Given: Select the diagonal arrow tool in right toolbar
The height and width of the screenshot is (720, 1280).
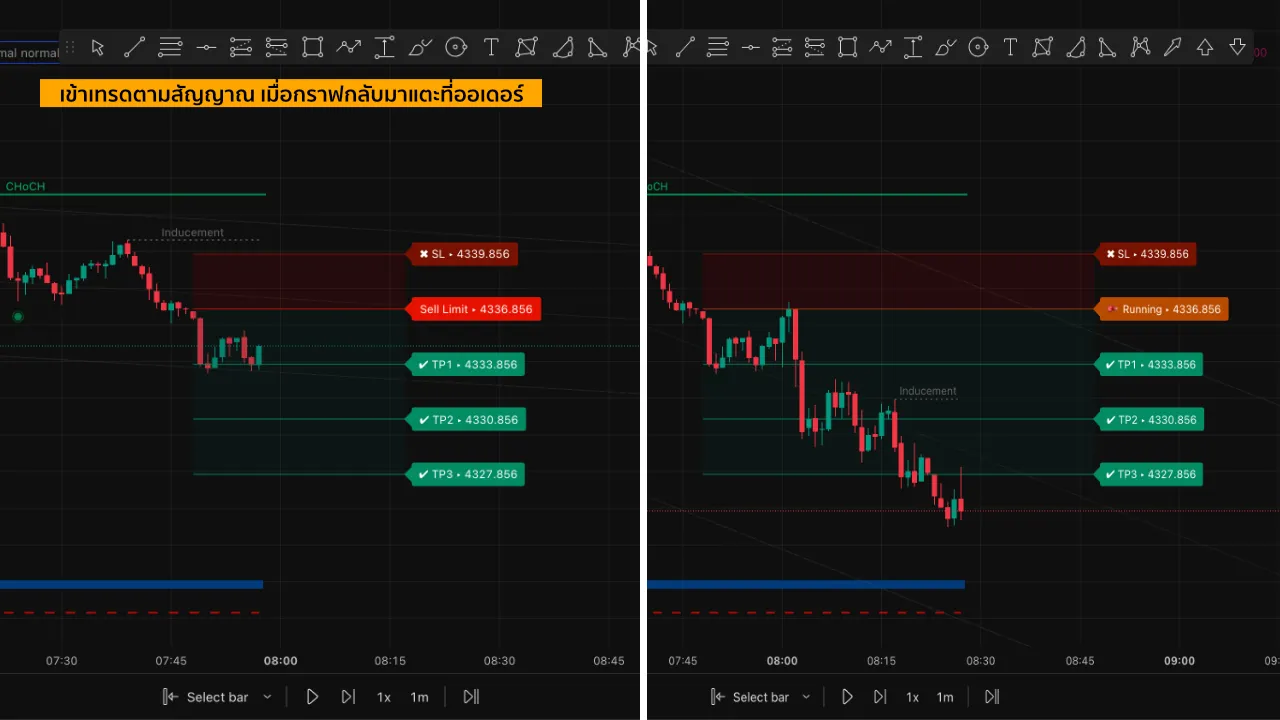Looking at the screenshot, I should [1172, 47].
